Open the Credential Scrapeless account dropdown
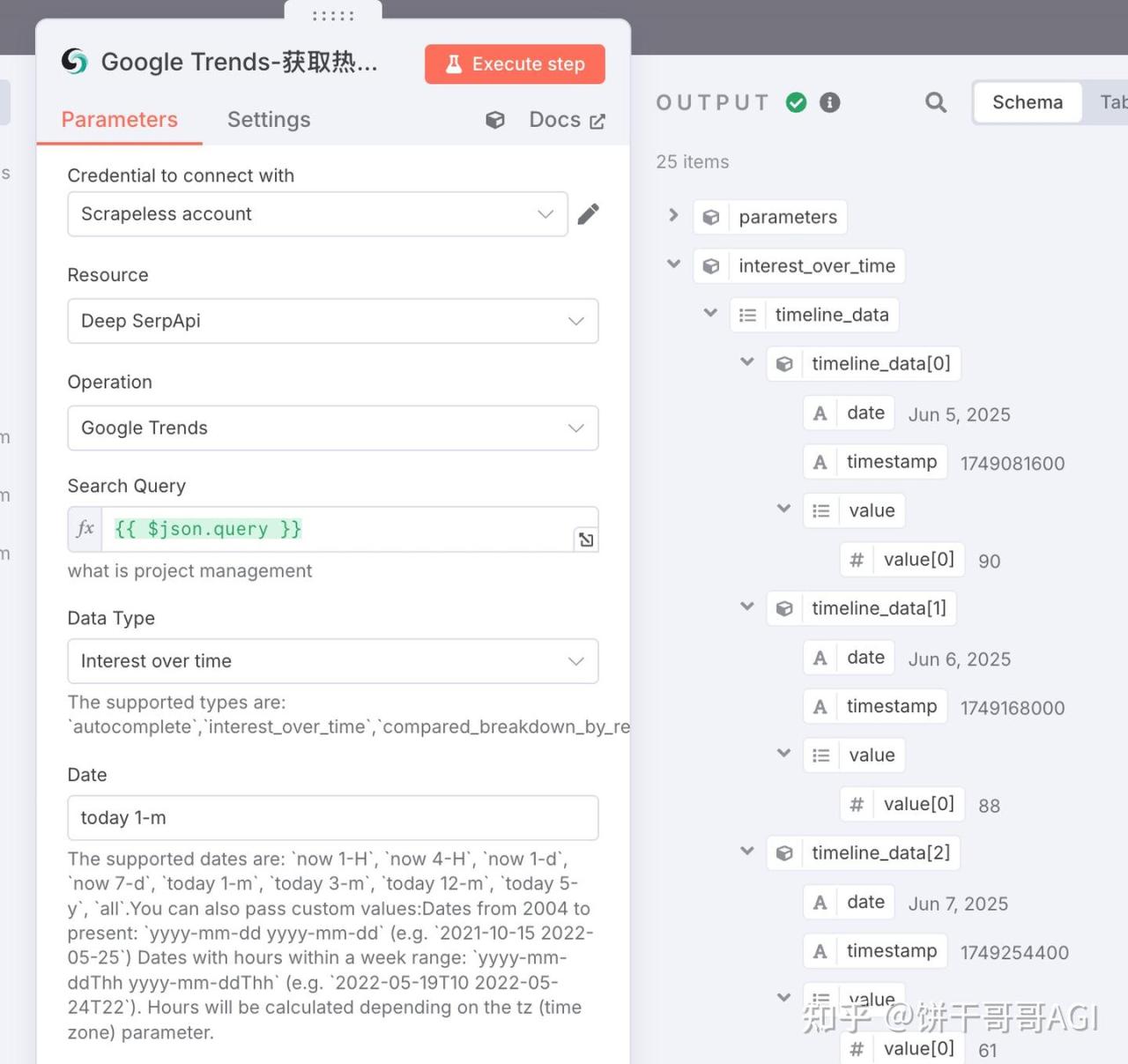The width and height of the screenshot is (1128, 1064). (317, 214)
